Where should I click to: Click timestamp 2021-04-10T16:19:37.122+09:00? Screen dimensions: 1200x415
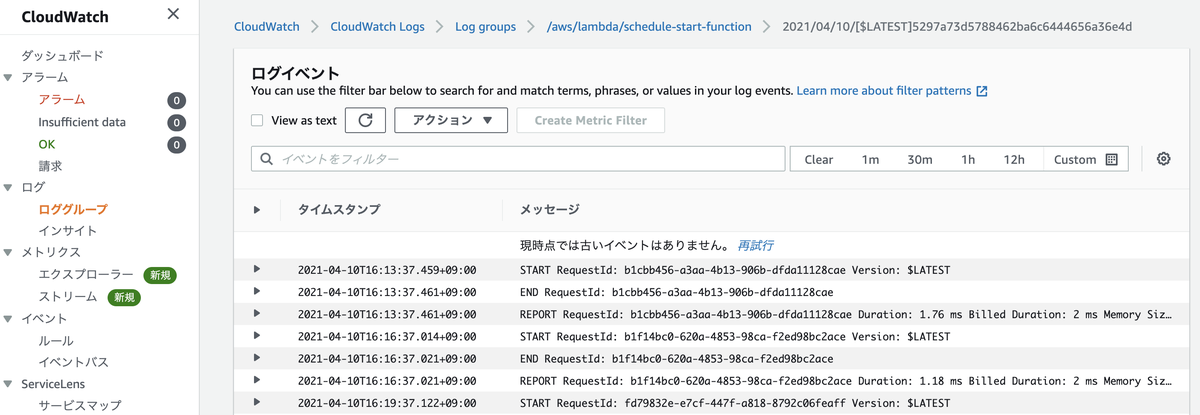[x=387, y=402]
